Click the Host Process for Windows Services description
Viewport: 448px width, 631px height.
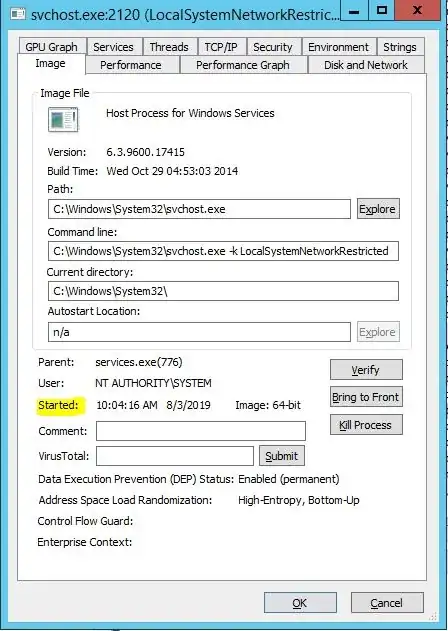point(190,113)
